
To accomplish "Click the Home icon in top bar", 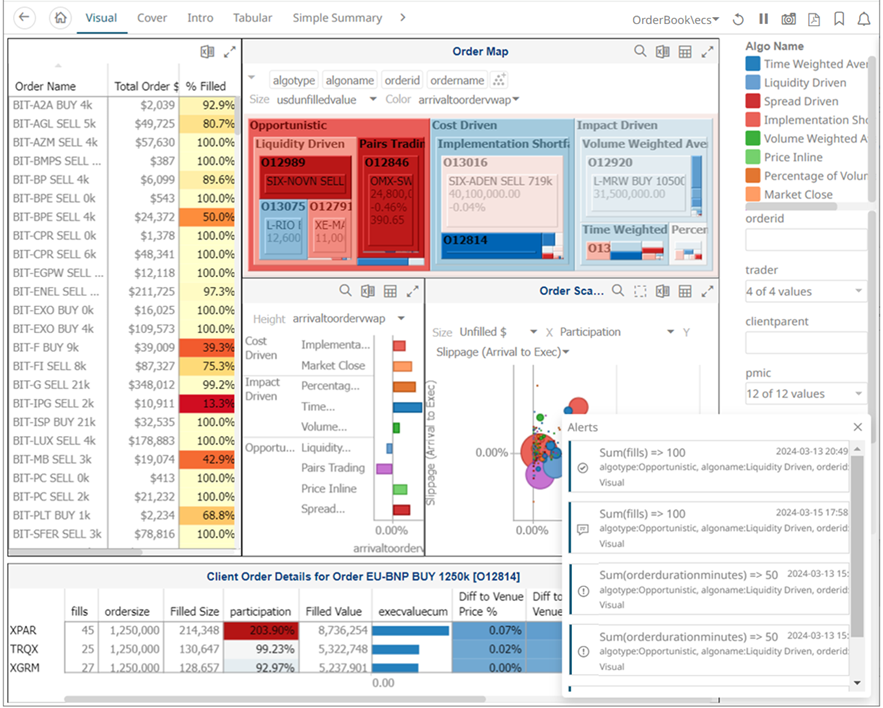I will 60,18.
